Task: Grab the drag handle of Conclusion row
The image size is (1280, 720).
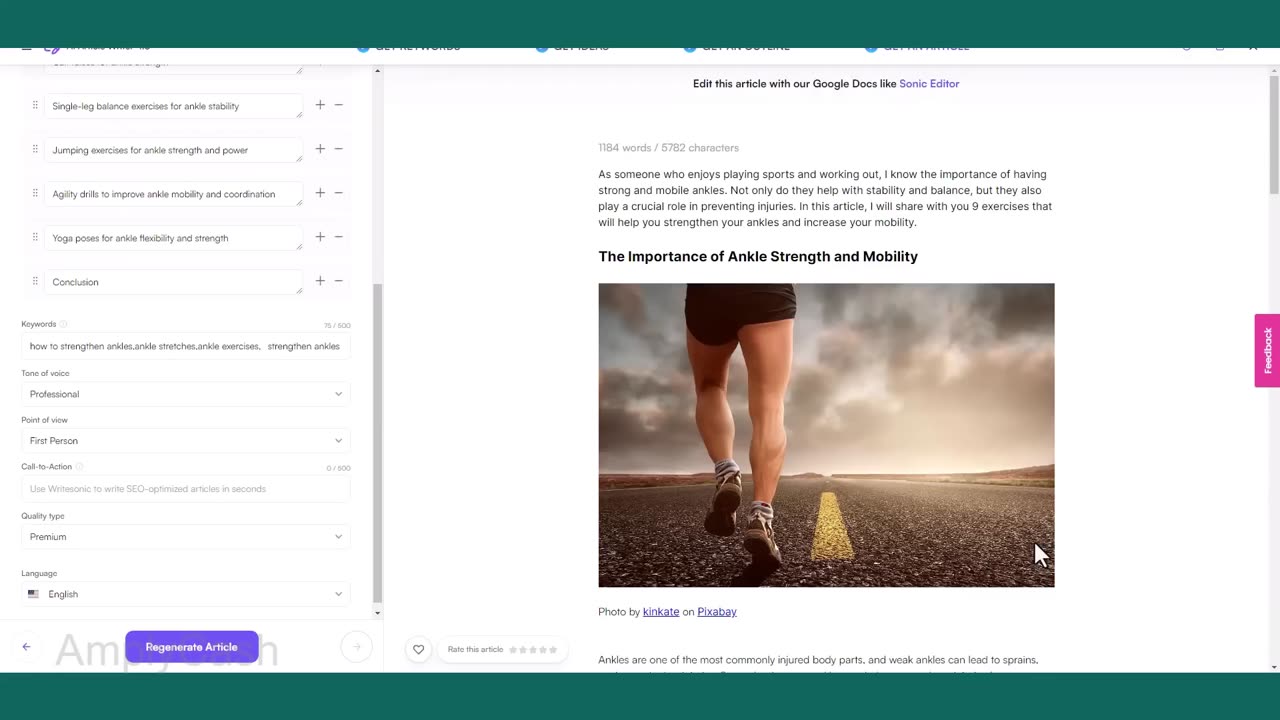Action: point(35,281)
